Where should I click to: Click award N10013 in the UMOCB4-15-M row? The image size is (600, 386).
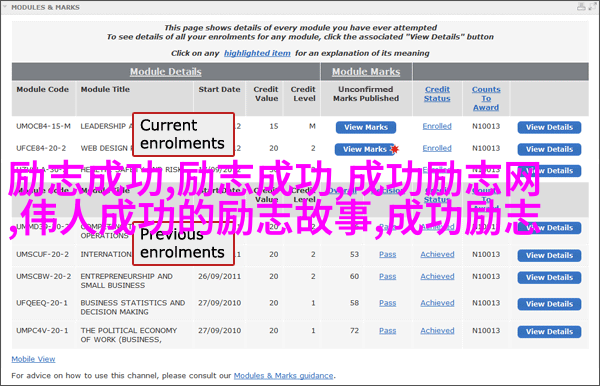point(486,126)
